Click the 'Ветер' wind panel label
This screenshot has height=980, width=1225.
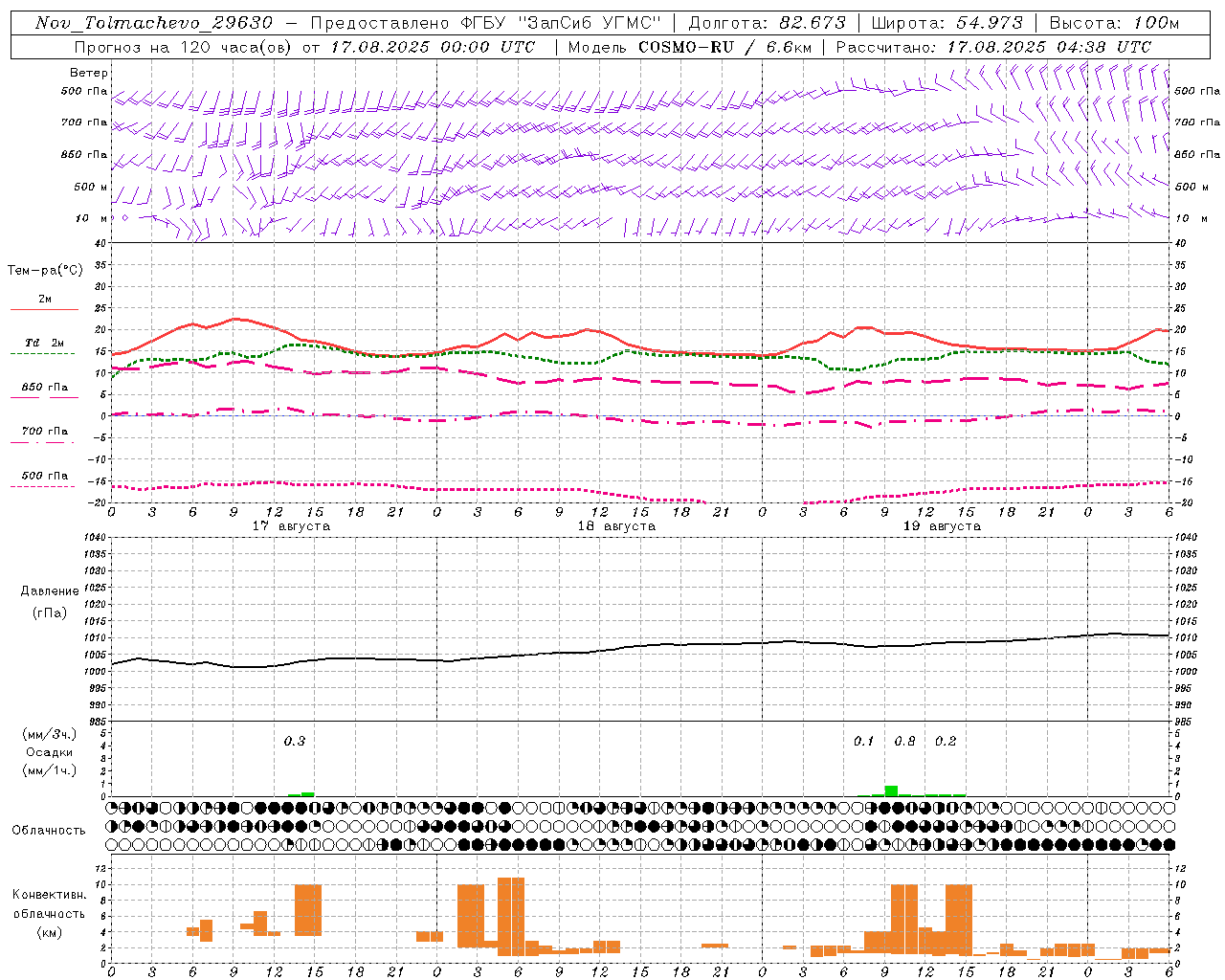pyautogui.click(x=89, y=73)
